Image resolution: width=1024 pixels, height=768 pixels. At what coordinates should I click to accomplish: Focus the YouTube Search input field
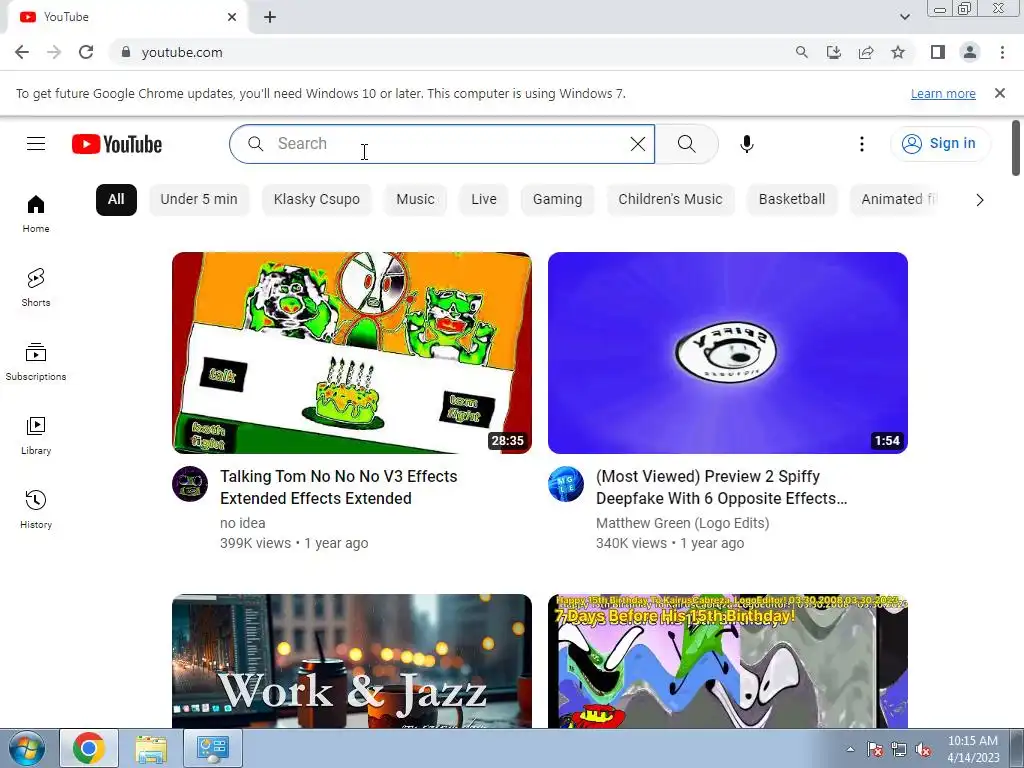tap(442, 144)
